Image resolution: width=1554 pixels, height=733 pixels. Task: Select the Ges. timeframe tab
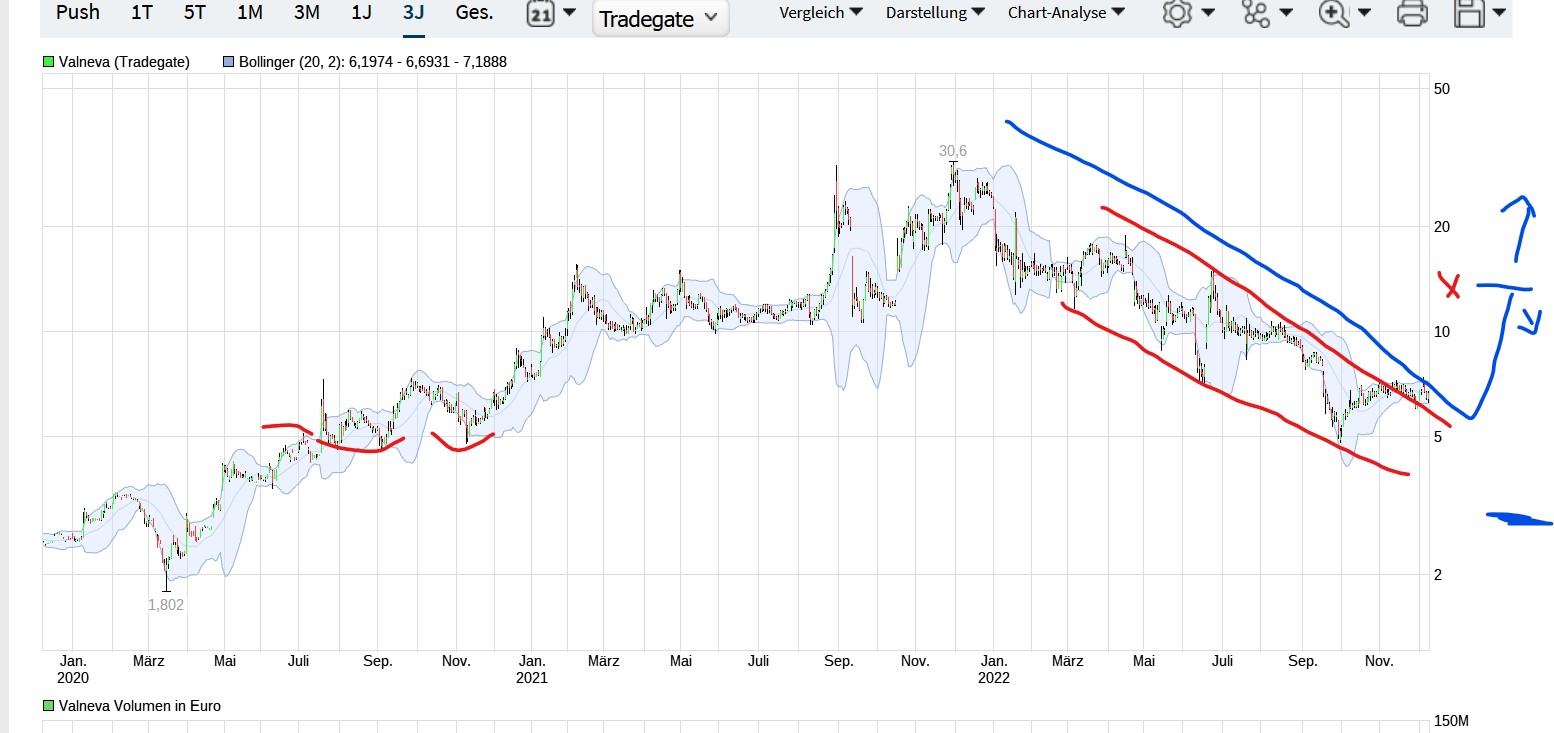(x=473, y=12)
